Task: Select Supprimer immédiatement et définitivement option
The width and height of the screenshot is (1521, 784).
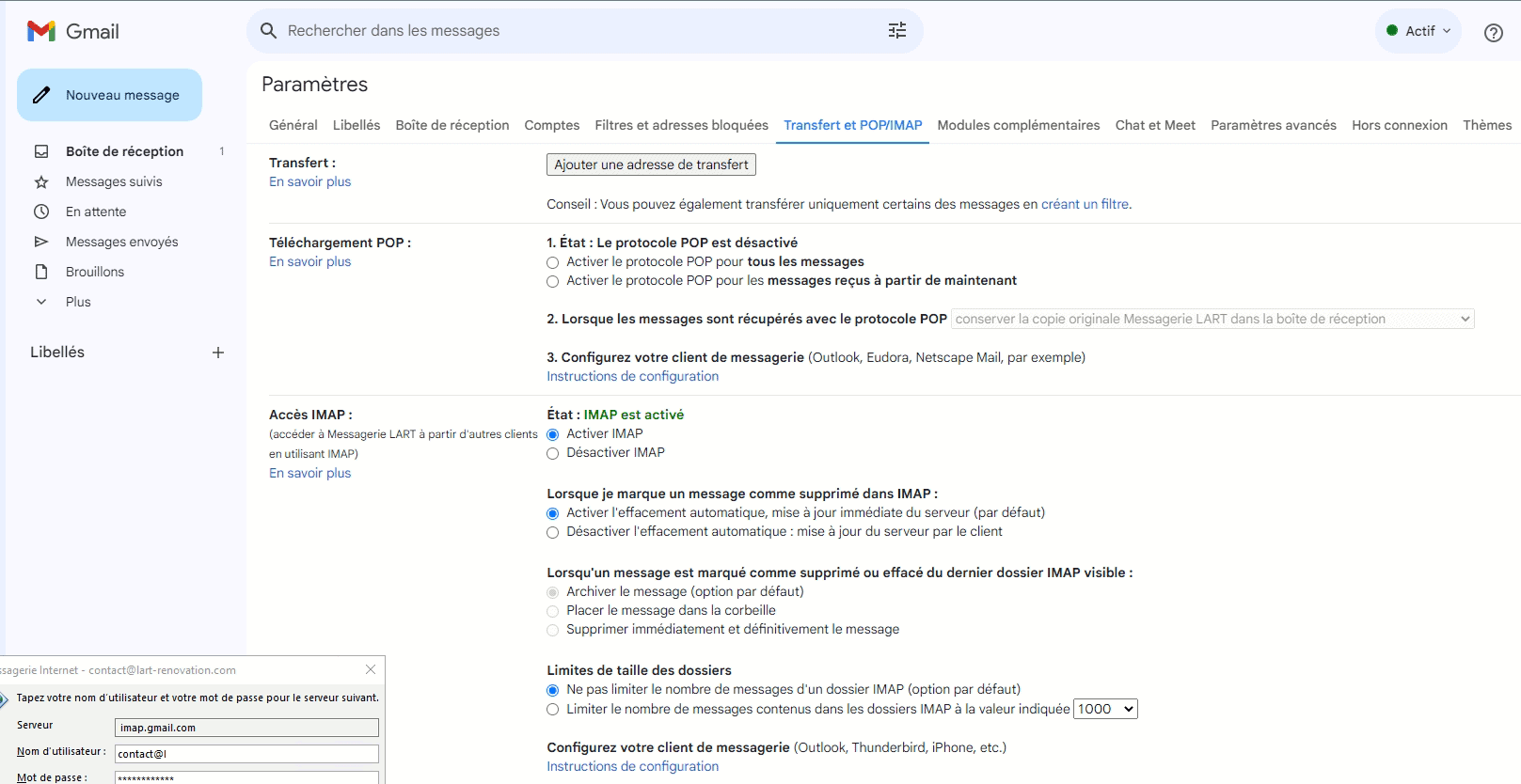Action: pos(553,630)
